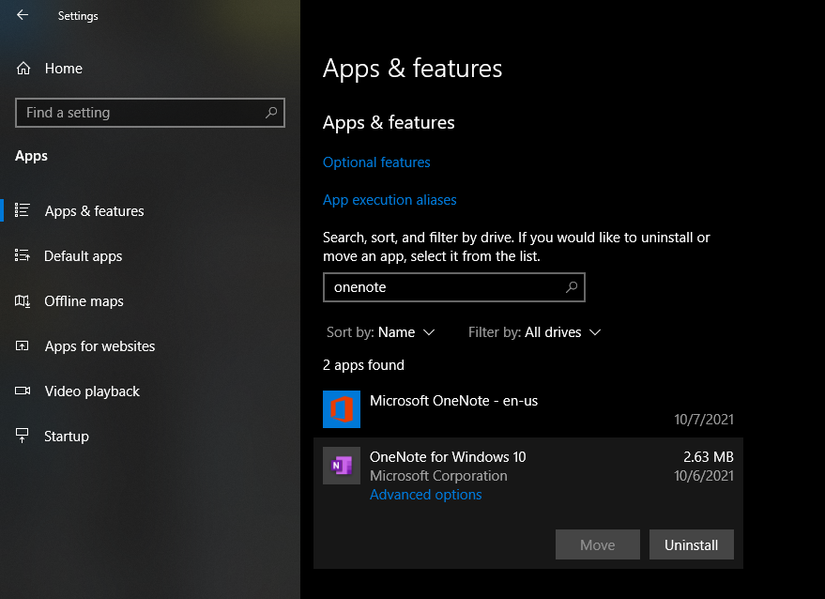Screen dimensions: 825x599
Task: Open Advanced options for OneNote for Windows 10
Action: [x=426, y=494]
